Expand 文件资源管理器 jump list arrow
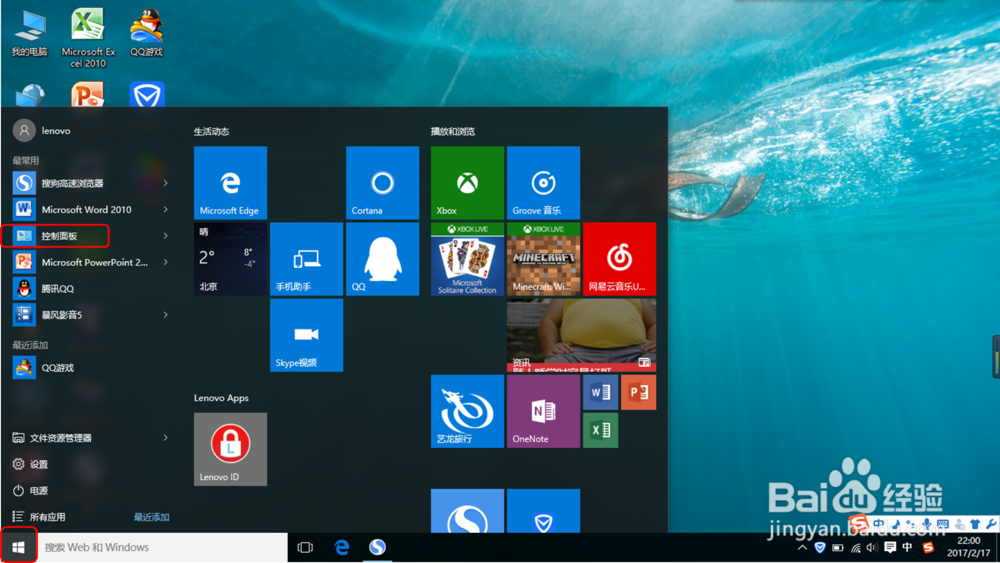Screen dimensions: 1000x563 pyautogui.click(x=166, y=437)
